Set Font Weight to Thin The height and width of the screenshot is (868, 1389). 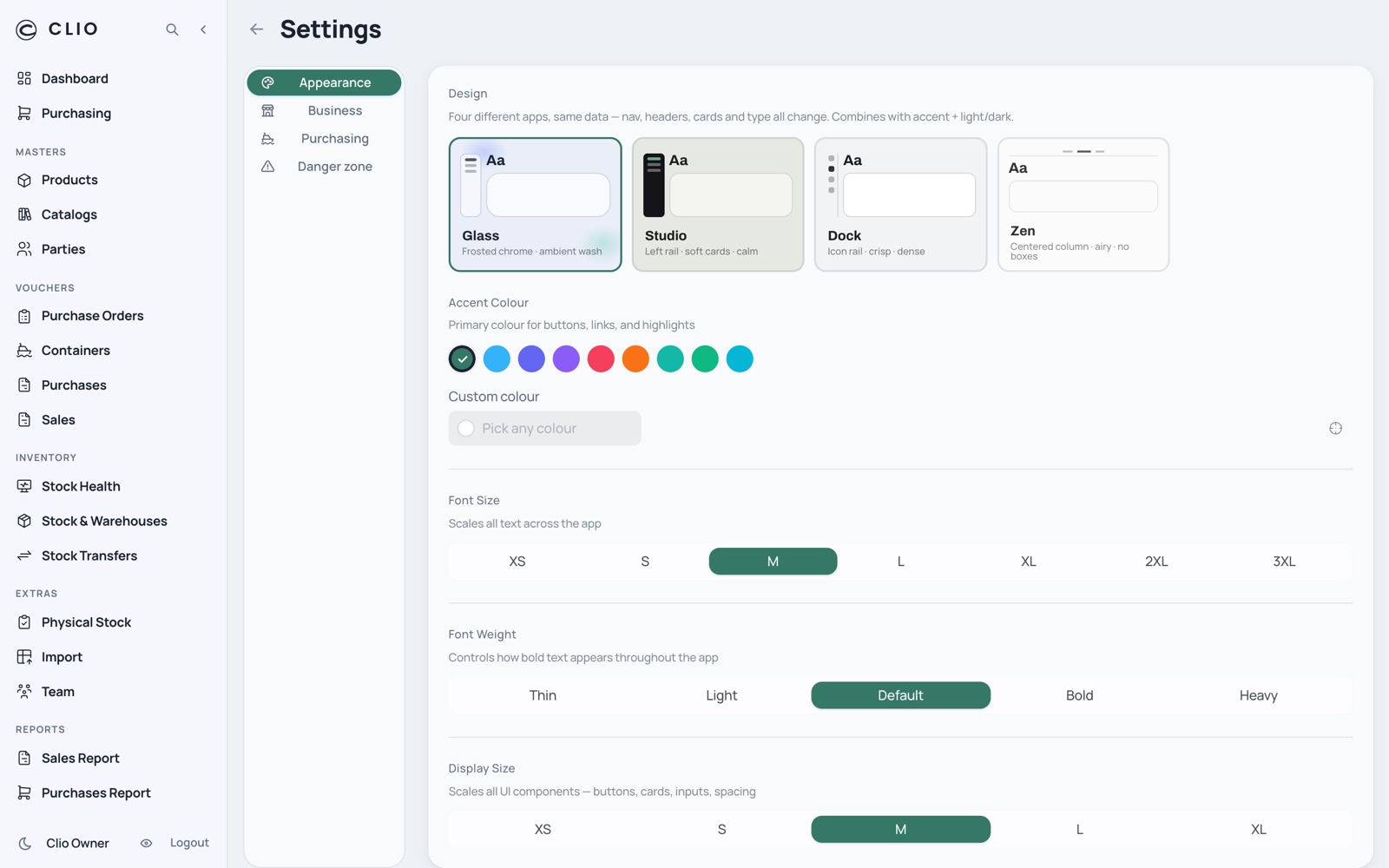(543, 695)
